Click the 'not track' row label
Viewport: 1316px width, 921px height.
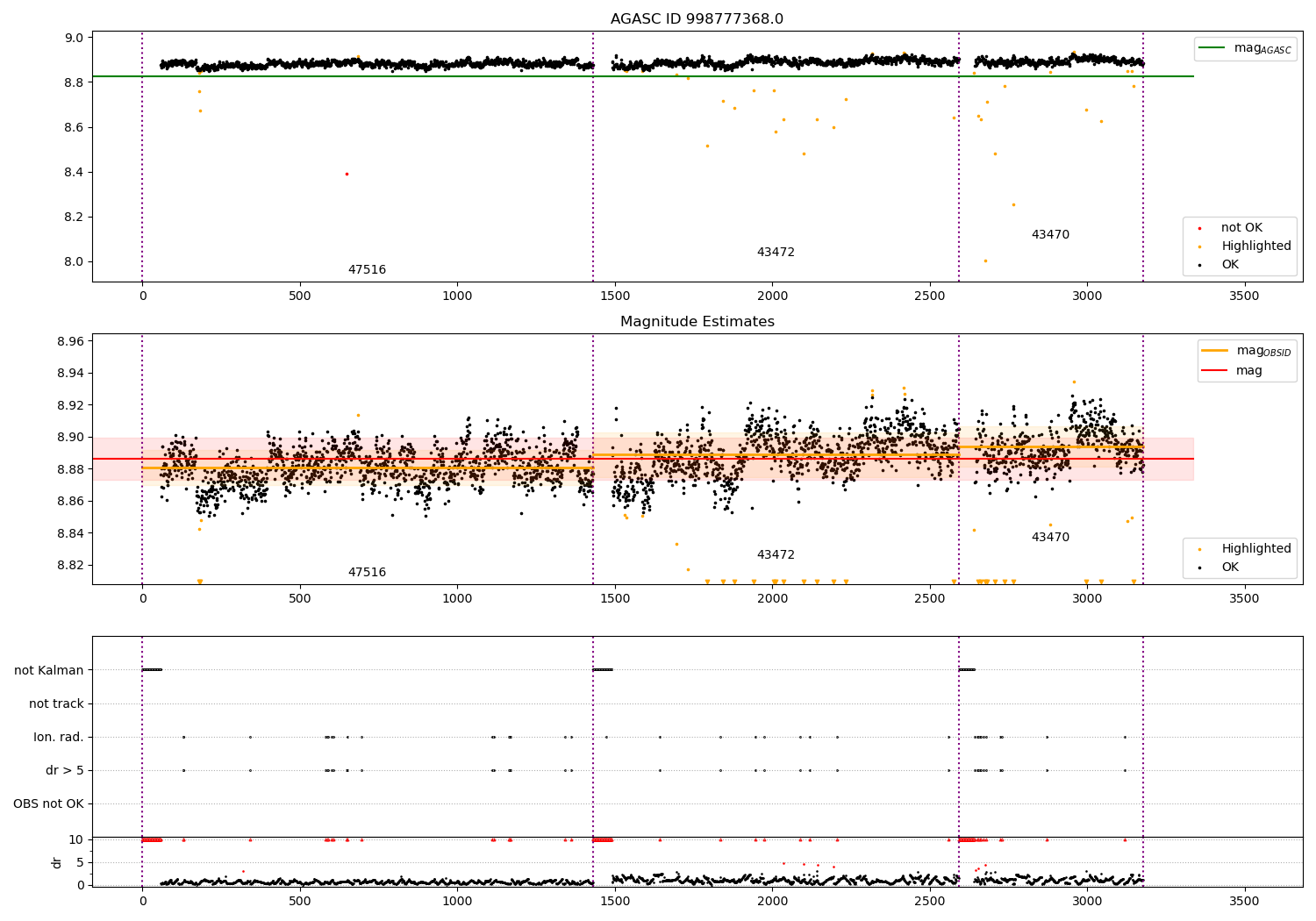tap(56, 704)
